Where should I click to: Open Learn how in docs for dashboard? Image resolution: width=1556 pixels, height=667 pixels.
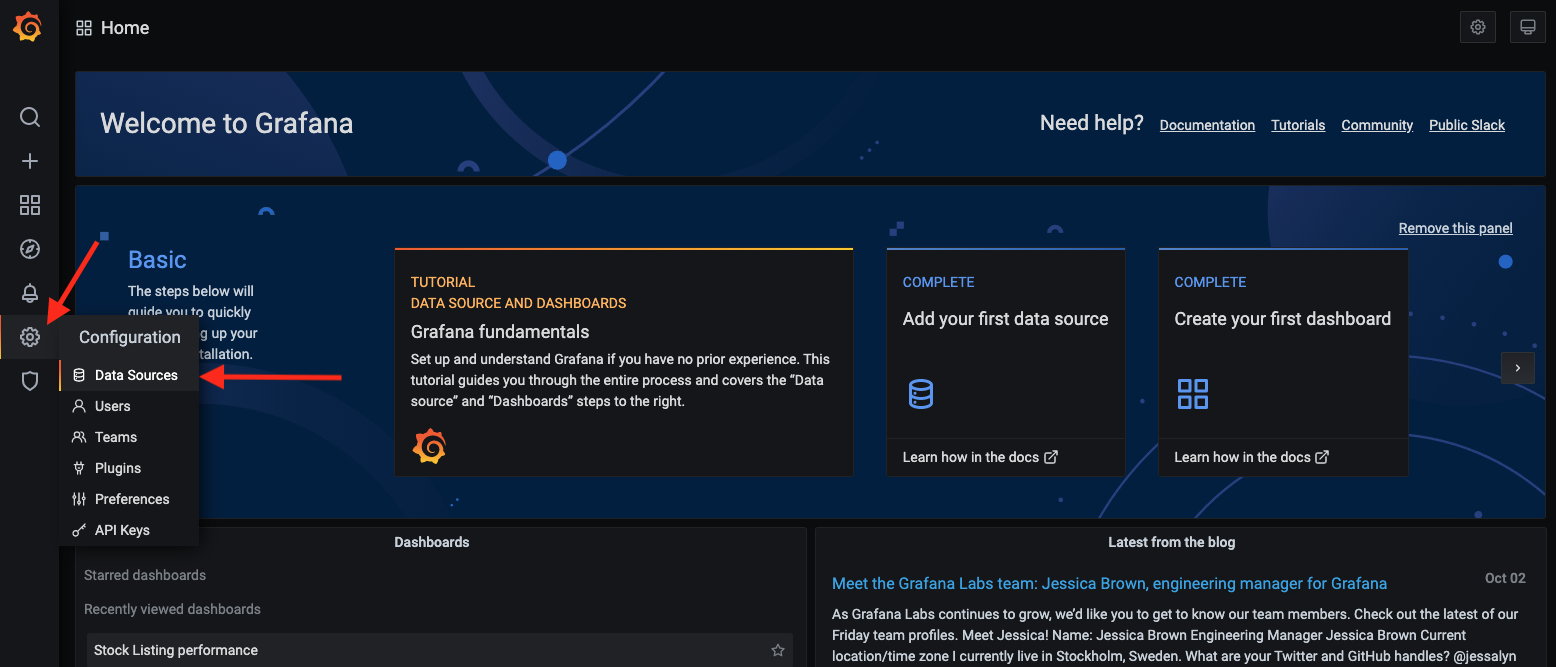tap(1251, 457)
